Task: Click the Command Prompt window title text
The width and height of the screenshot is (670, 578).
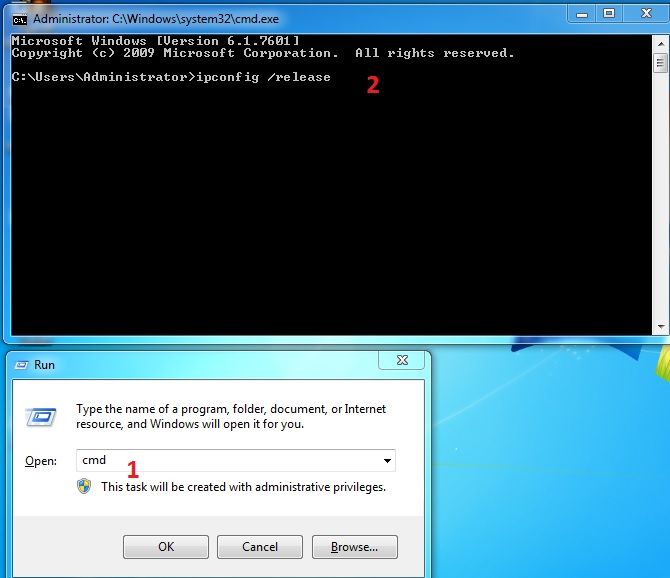Action: point(156,19)
